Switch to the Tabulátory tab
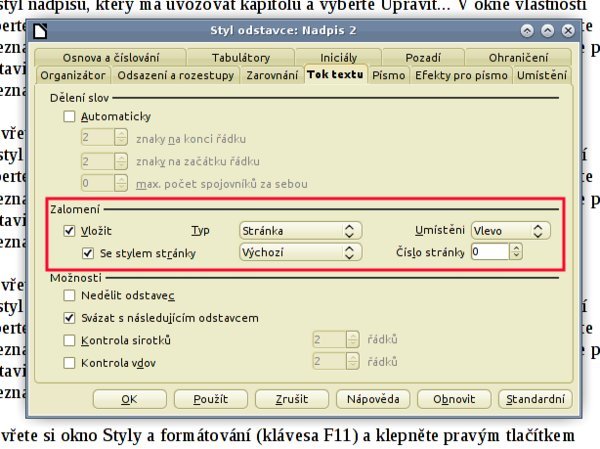 pos(241,57)
